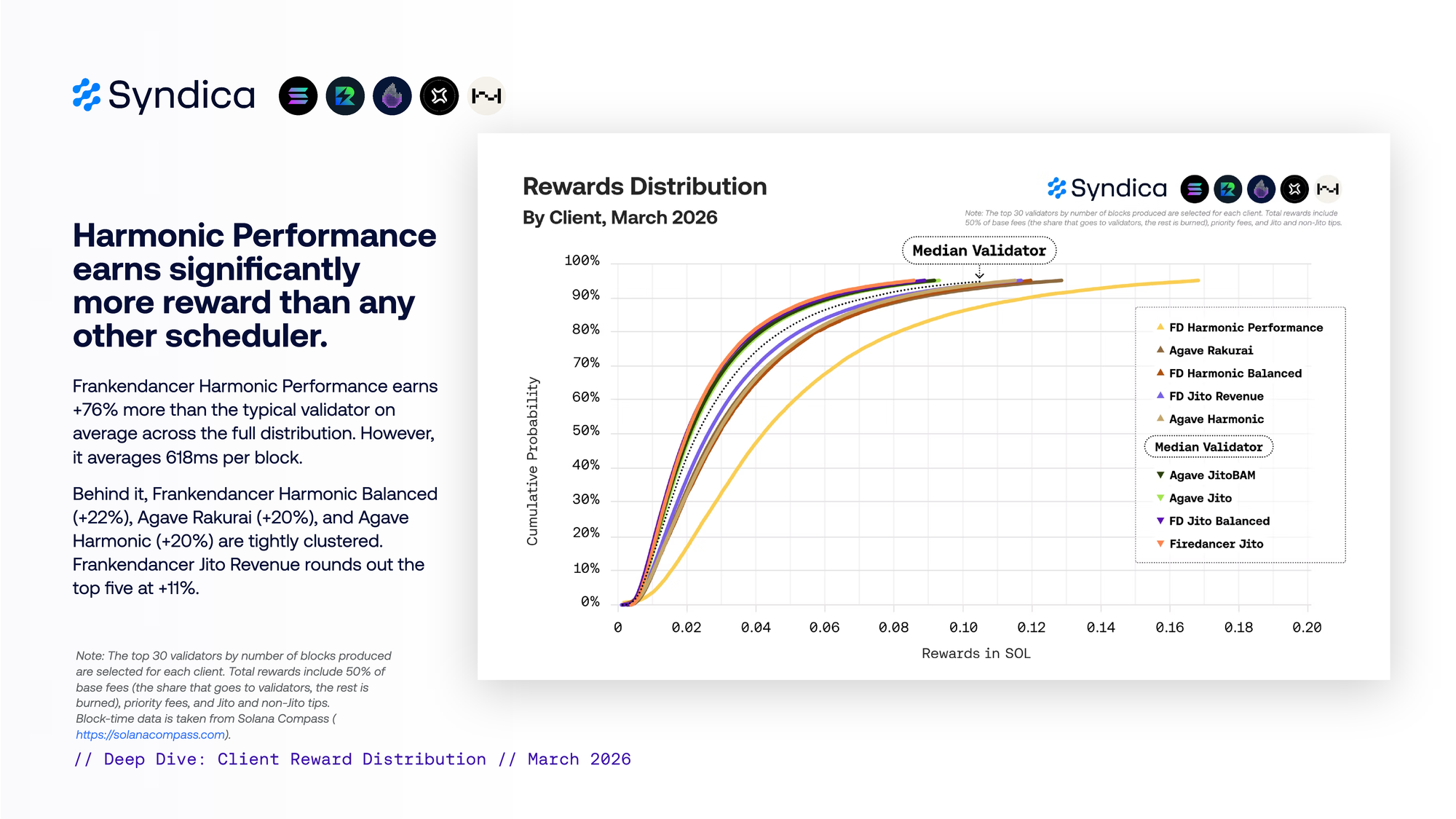This screenshot has width=1456, height=819.
Task: Toggle FD Harmonic Performance legend entry
Action: click(x=1245, y=328)
